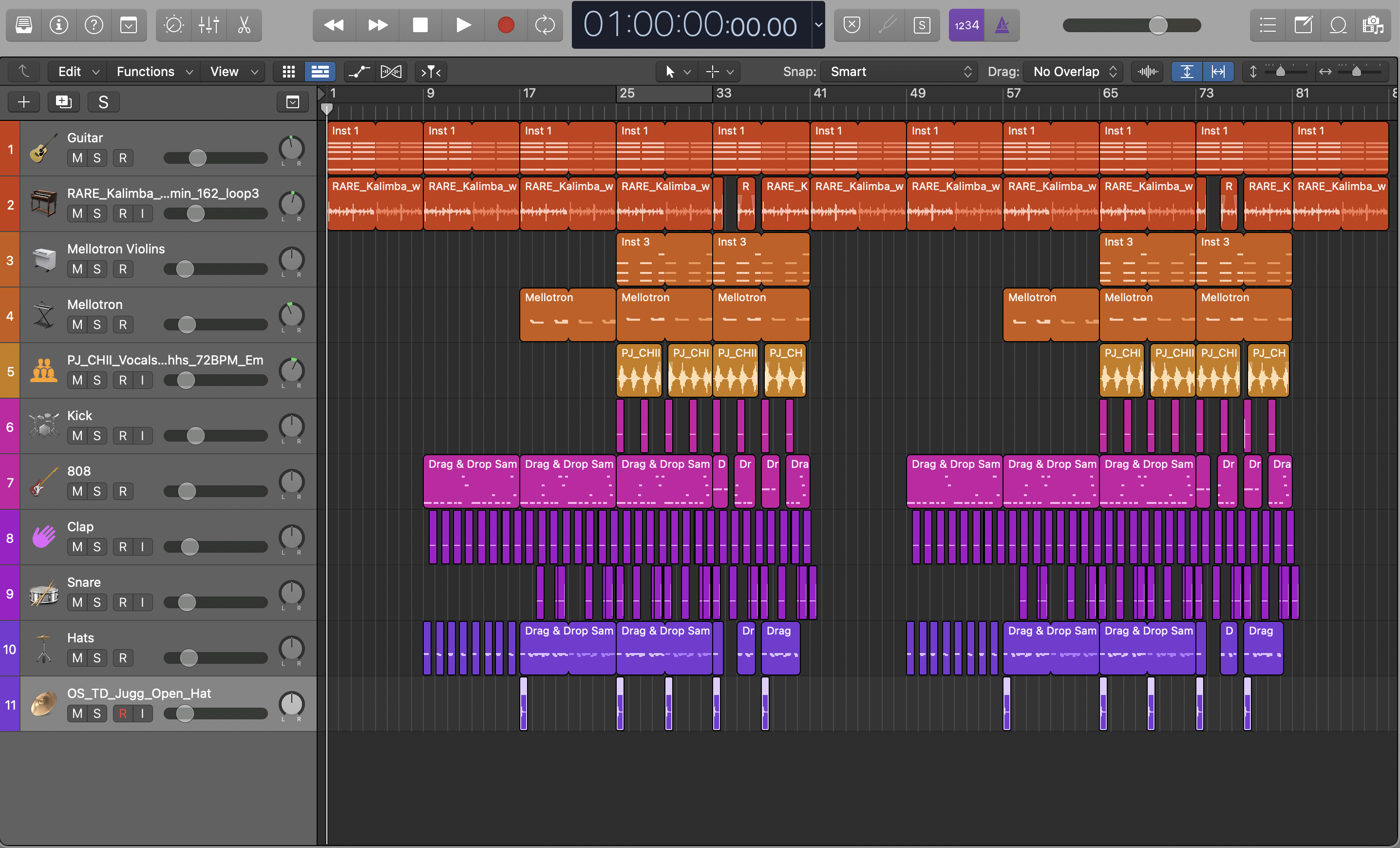
Task: Disable record on OS_TD_Jugg_Open_Hat track
Action: point(123,713)
